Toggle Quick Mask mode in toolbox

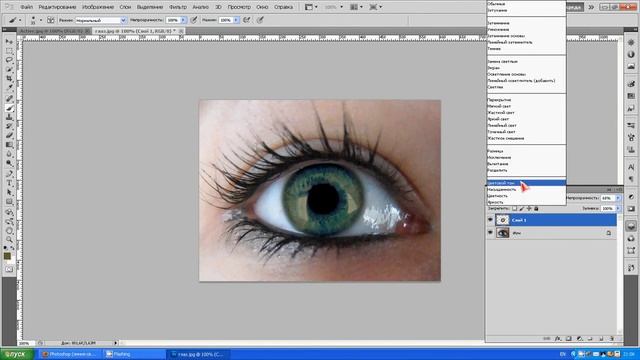9,269
